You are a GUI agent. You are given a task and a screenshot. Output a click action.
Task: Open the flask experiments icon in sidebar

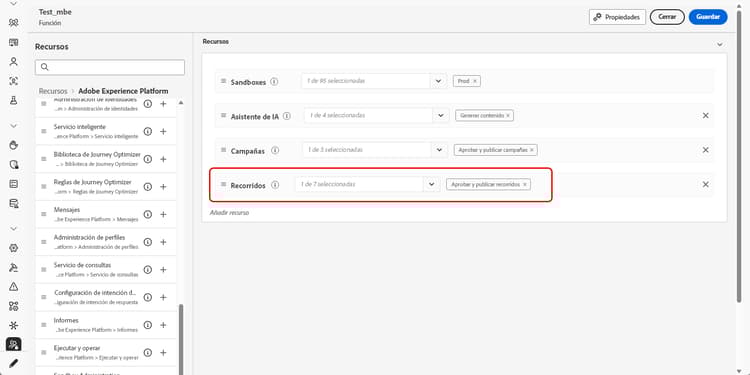click(x=13, y=100)
